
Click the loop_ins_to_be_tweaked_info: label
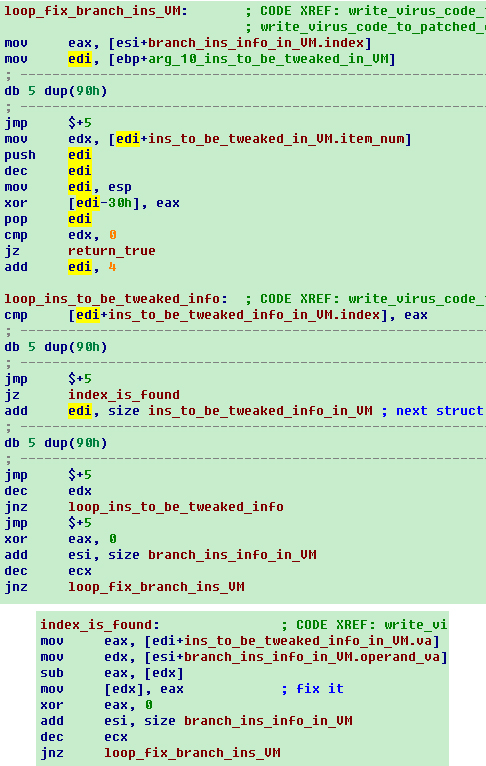[x=116, y=299]
